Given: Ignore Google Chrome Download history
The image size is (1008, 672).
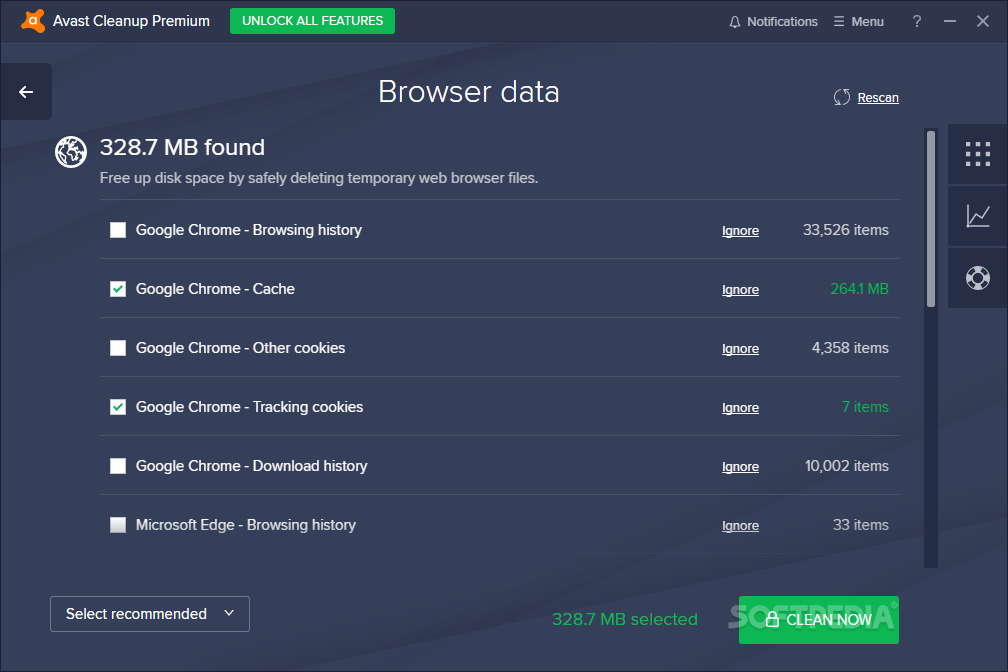Looking at the screenshot, I should tap(740, 467).
